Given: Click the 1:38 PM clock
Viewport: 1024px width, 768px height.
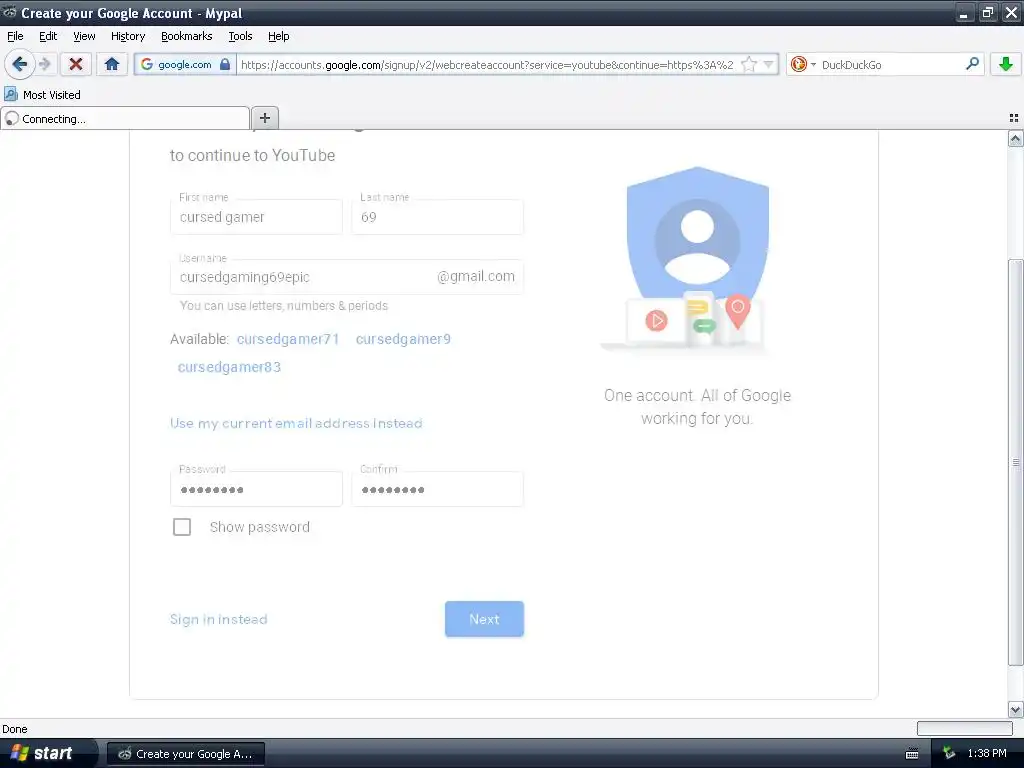Looking at the screenshot, I should 987,753.
